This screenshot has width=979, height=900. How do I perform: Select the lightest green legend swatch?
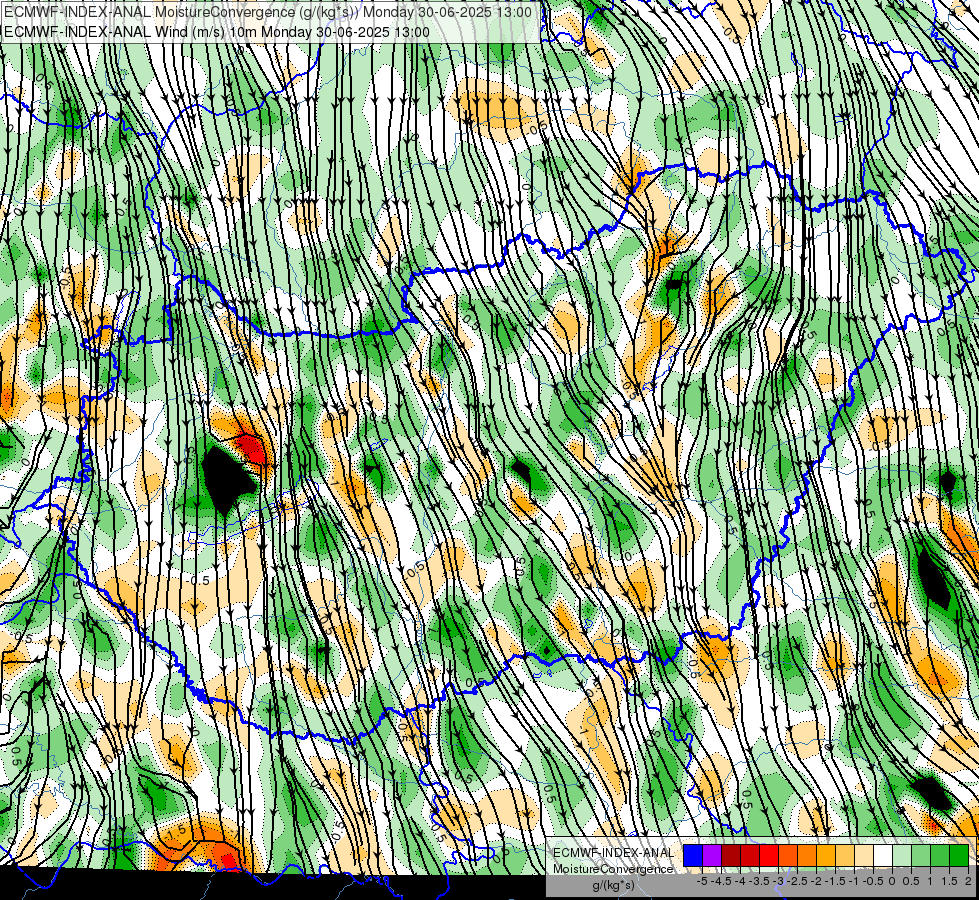(x=902, y=856)
